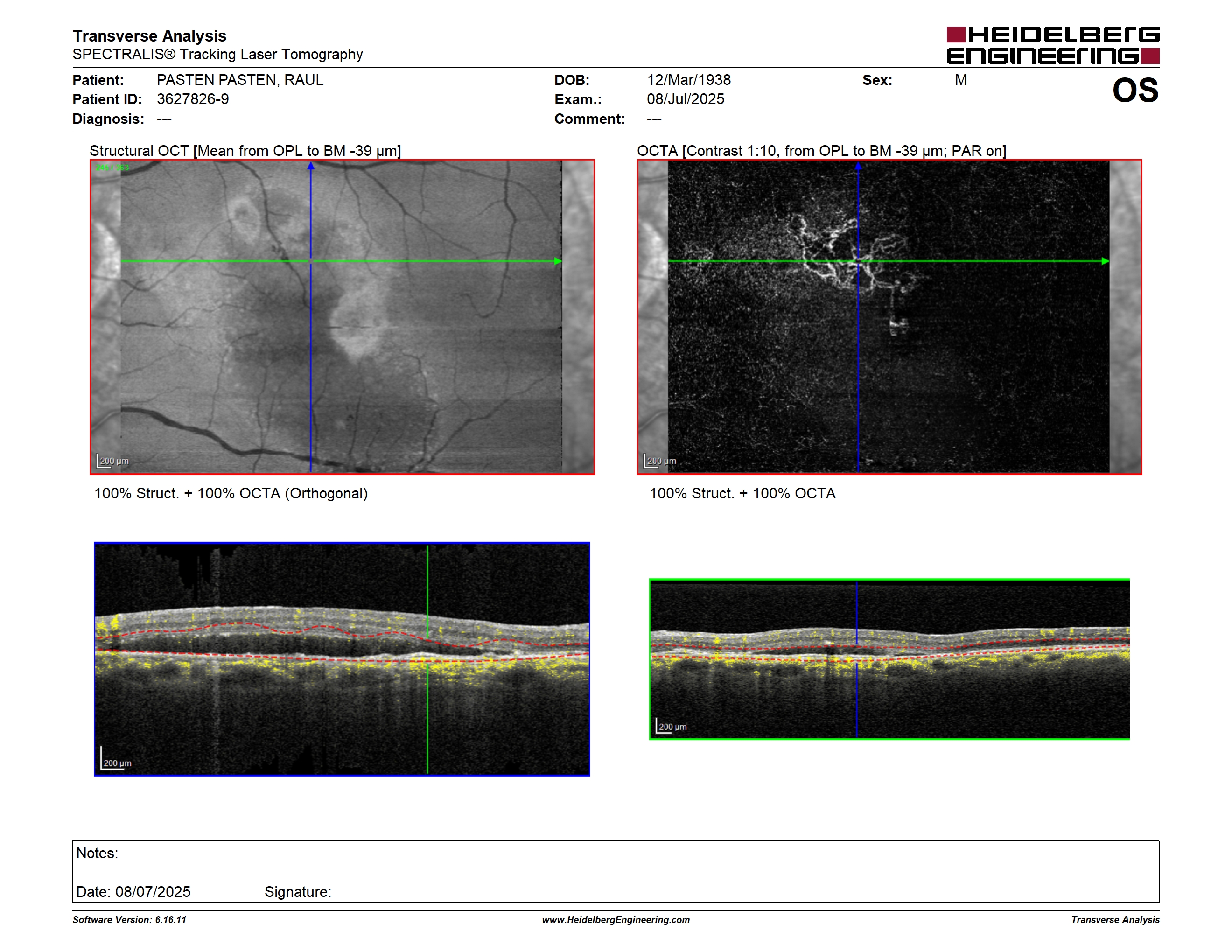This screenshot has height=952, width=1232.
Task: Click the right-hand '100% Struct. + 100% OCTA' label
Action: coord(742,493)
